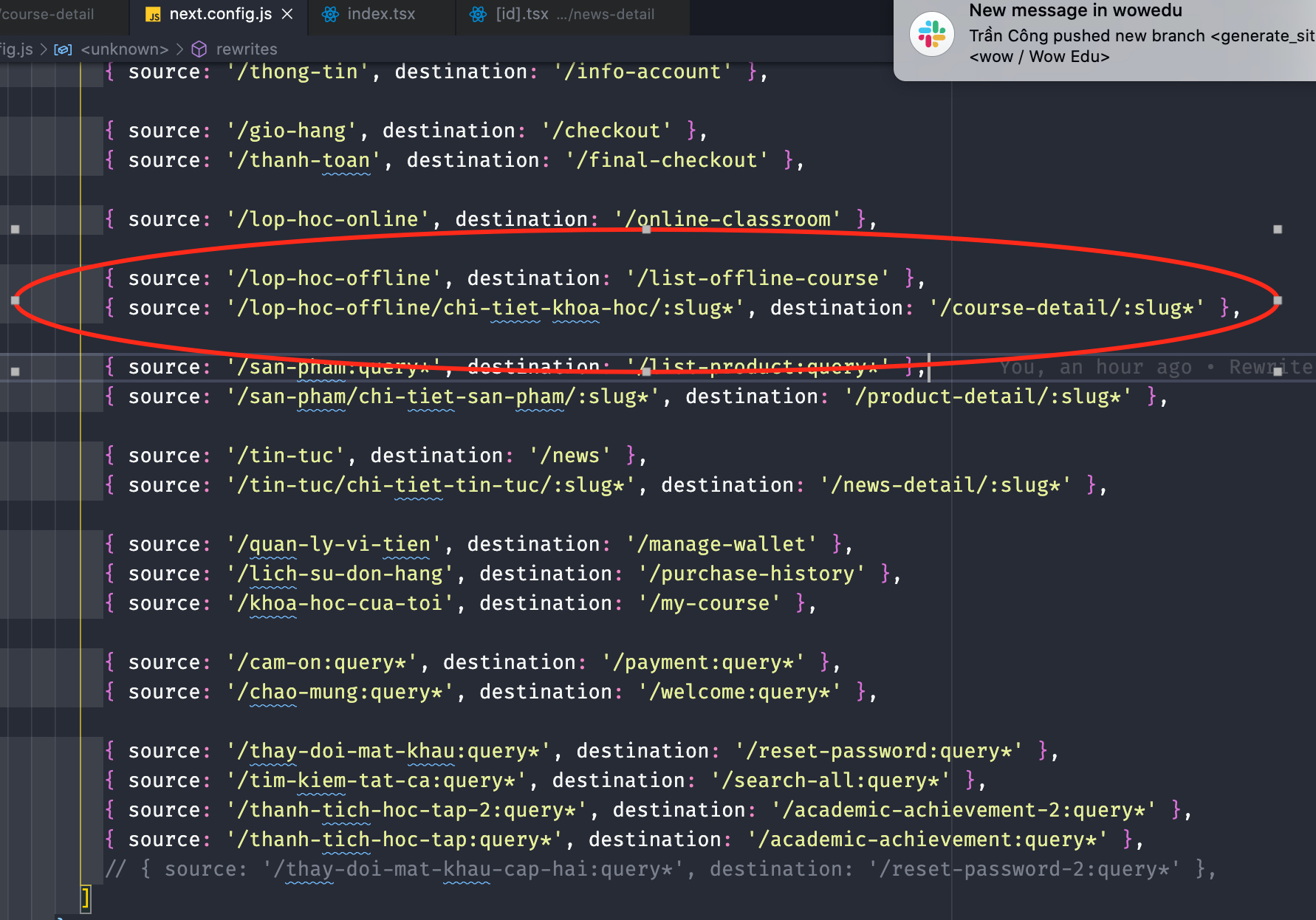Click the '/payment:query*' destination string
Screen dimensions: 1316x920
coord(703,662)
